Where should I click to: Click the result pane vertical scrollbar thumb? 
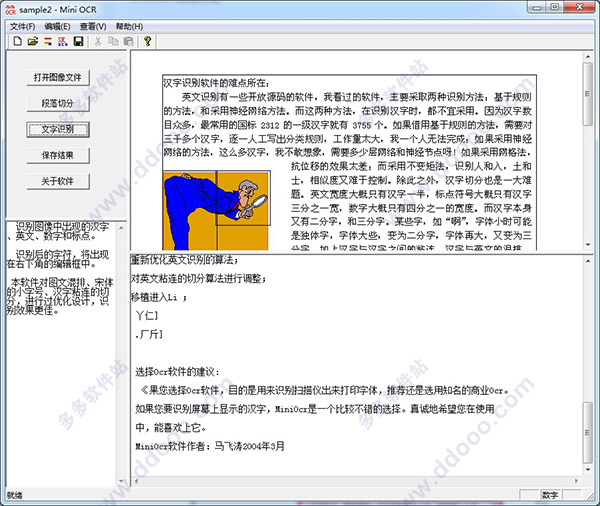point(588,433)
